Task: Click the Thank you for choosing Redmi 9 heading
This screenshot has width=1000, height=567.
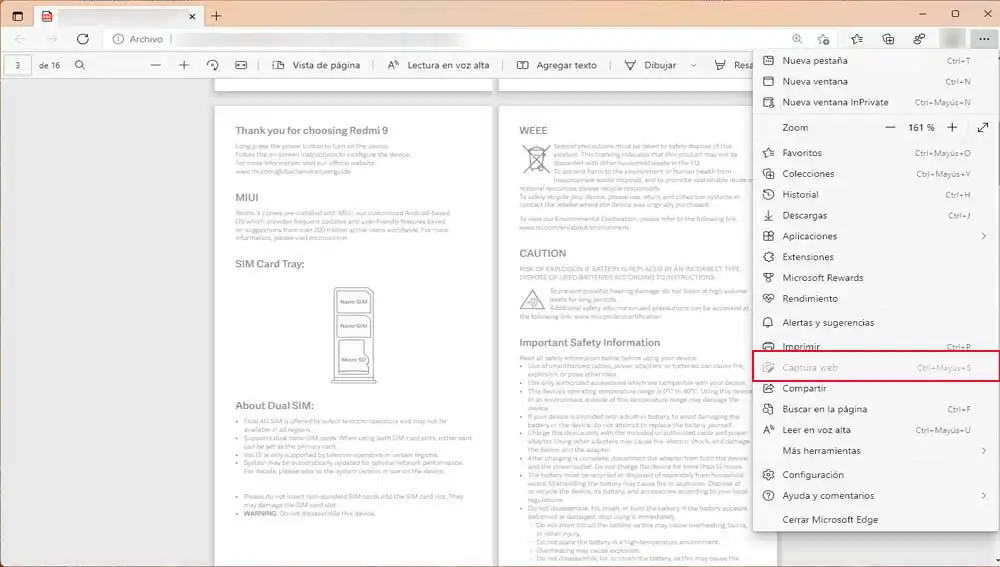Action: (311, 131)
